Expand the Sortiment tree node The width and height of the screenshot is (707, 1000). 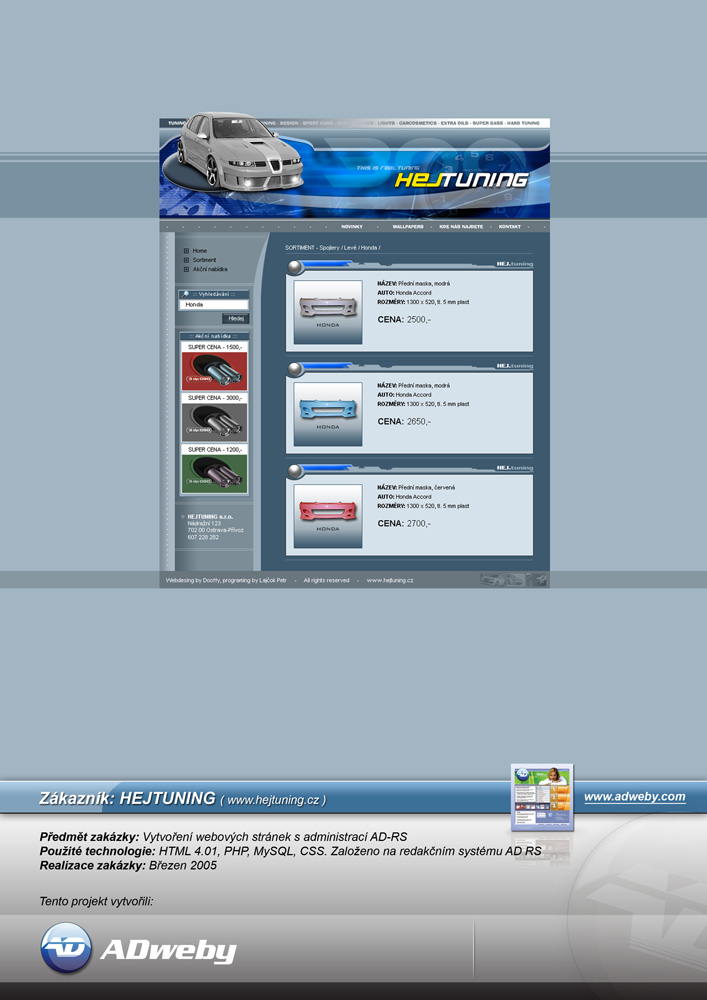[x=186, y=260]
